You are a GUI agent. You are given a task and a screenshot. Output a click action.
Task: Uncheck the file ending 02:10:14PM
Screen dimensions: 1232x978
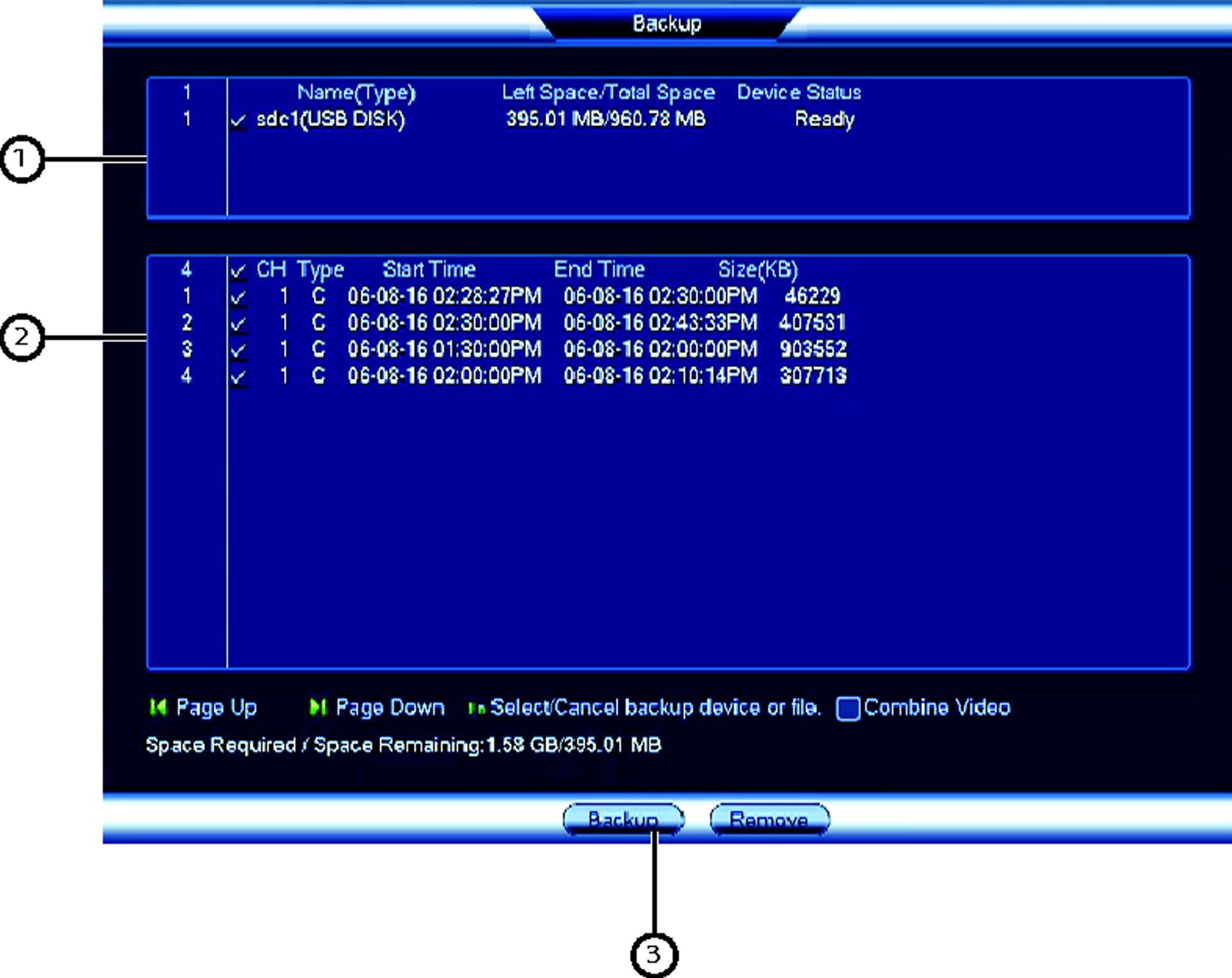pos(238,377)
